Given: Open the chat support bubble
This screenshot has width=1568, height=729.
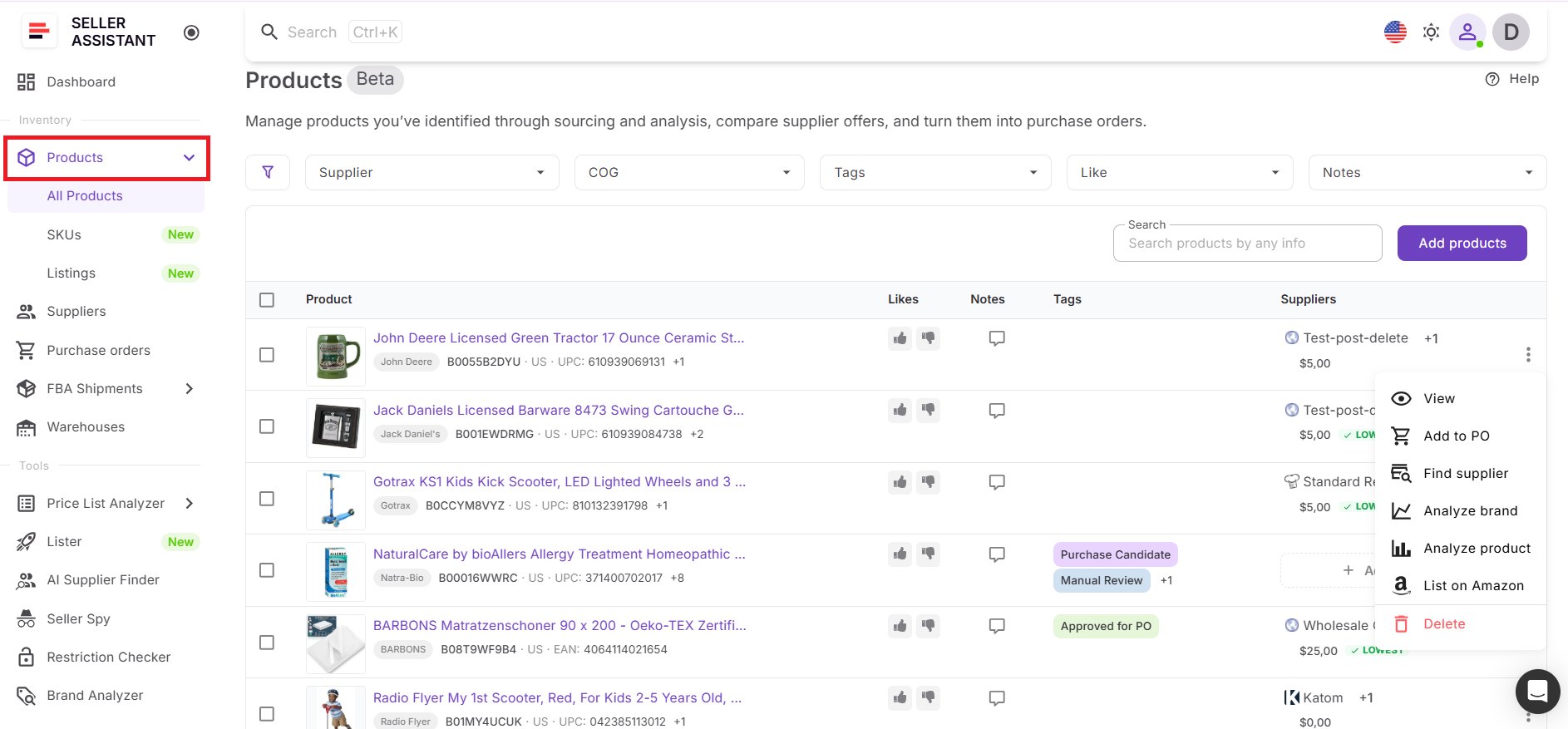Looking at the screenshot, I should [x=1537, y=691].
